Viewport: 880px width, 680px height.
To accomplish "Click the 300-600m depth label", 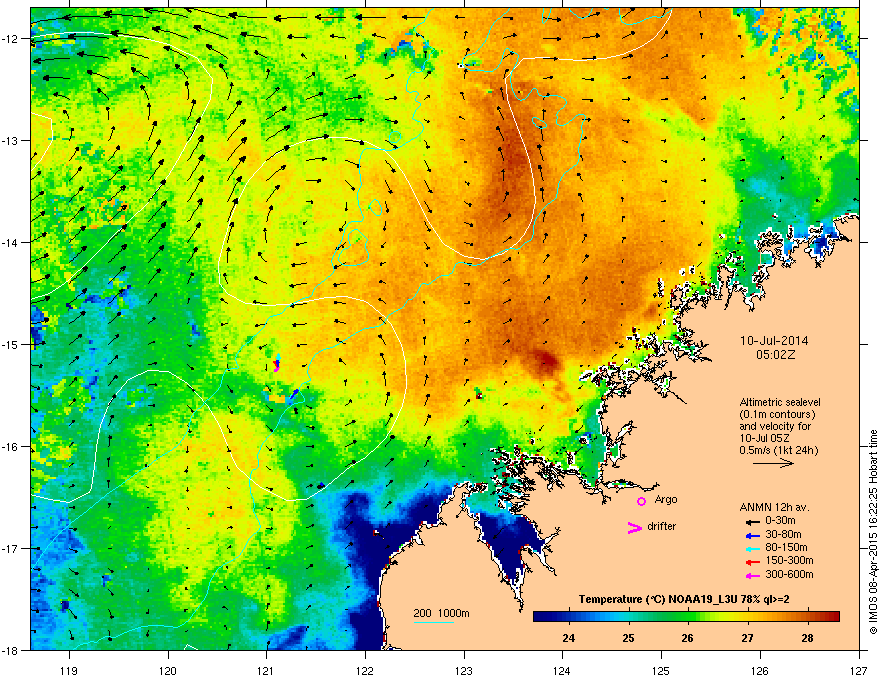I will click(789, 575).
